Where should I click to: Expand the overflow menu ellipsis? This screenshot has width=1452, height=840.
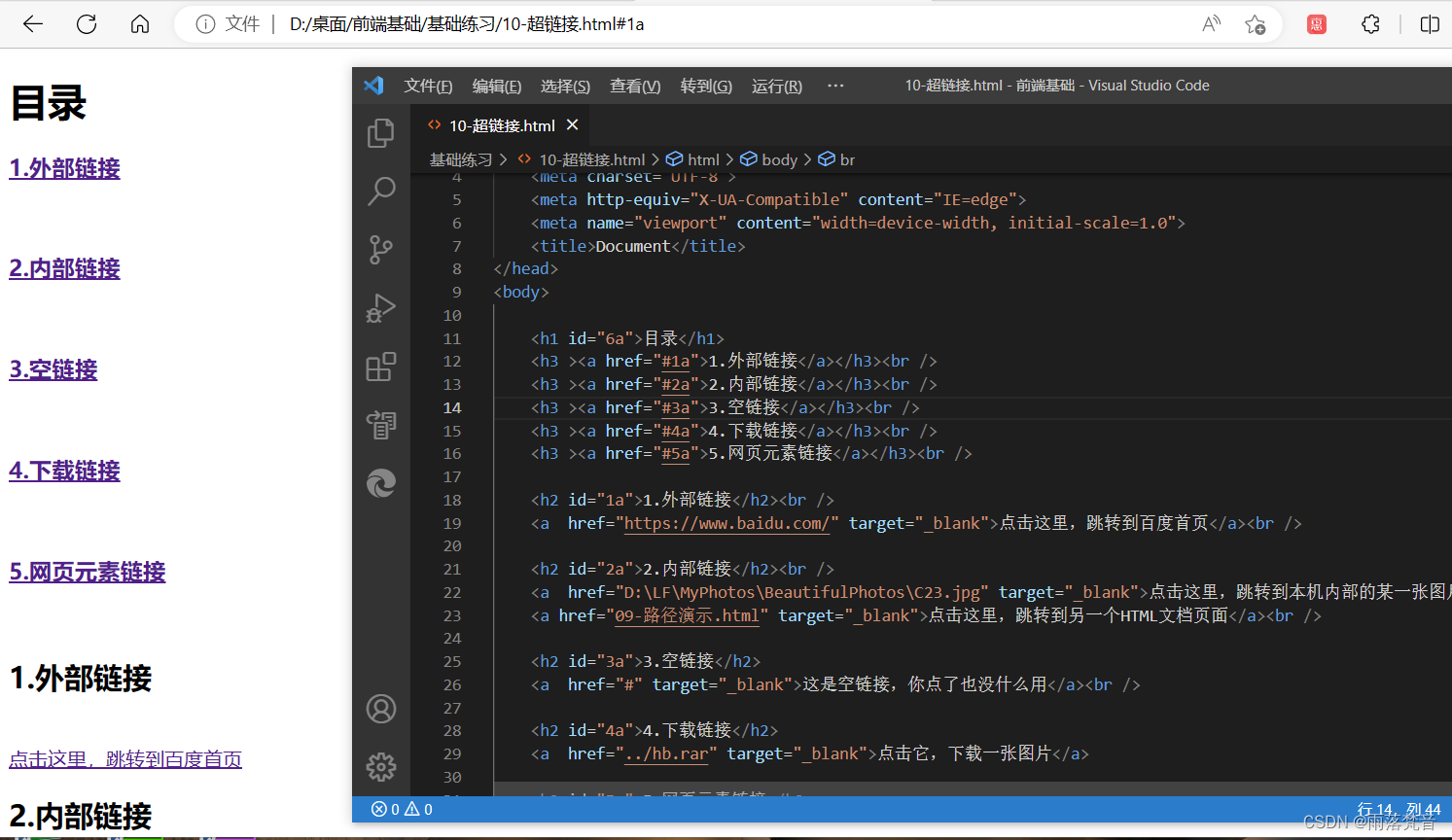click(x=835, y=86)
